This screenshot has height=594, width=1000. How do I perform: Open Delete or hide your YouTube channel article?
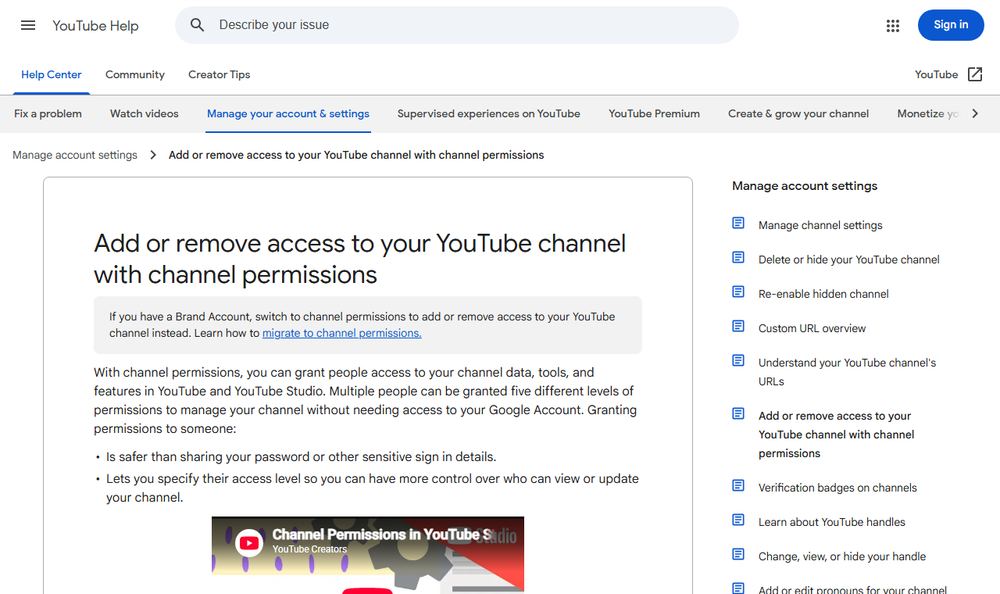[x=848, y=260]
